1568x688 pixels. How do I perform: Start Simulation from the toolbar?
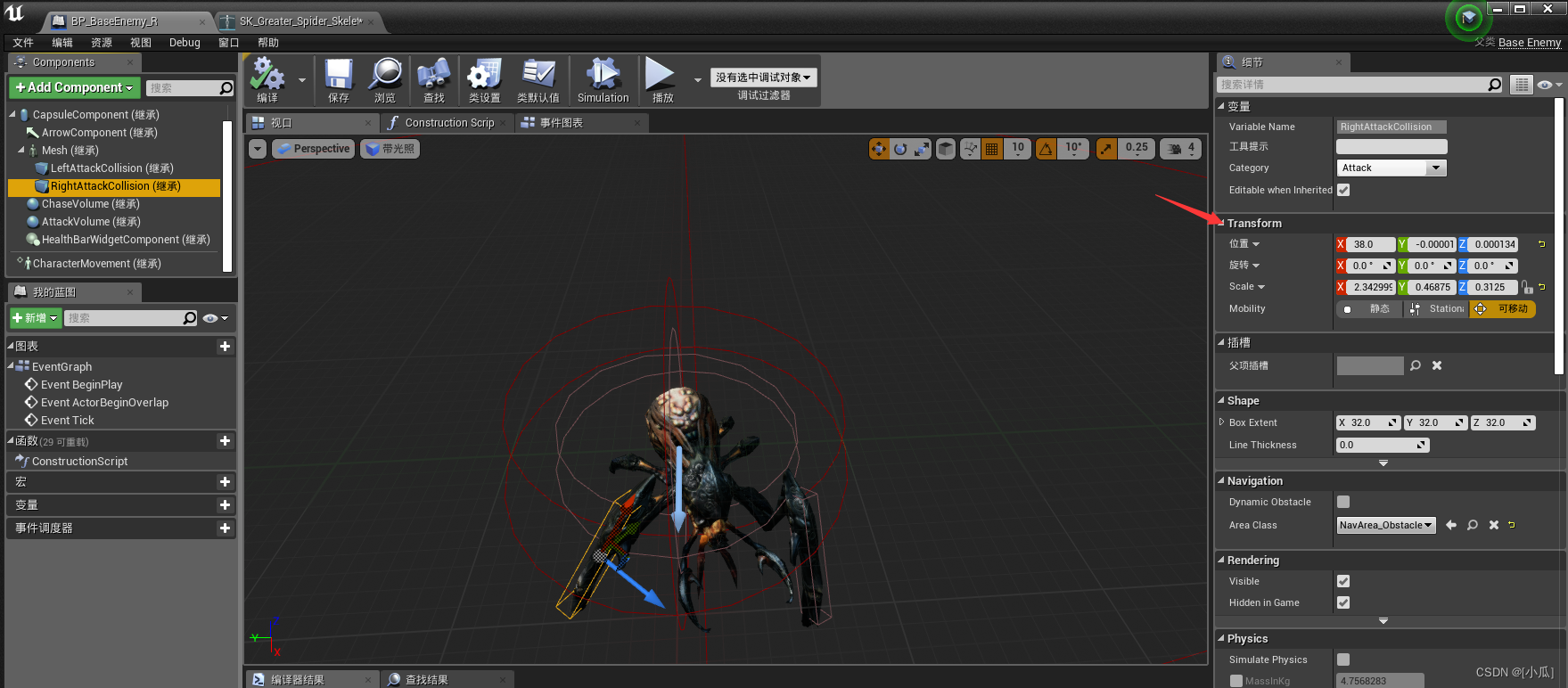pyautogui.click(x=603, y=80)
